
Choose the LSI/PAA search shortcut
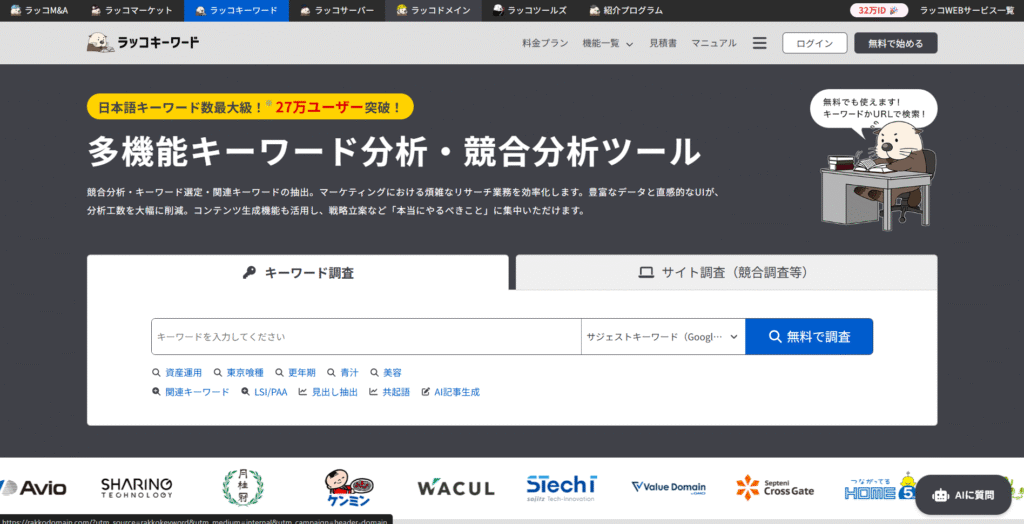click(264, 392)
